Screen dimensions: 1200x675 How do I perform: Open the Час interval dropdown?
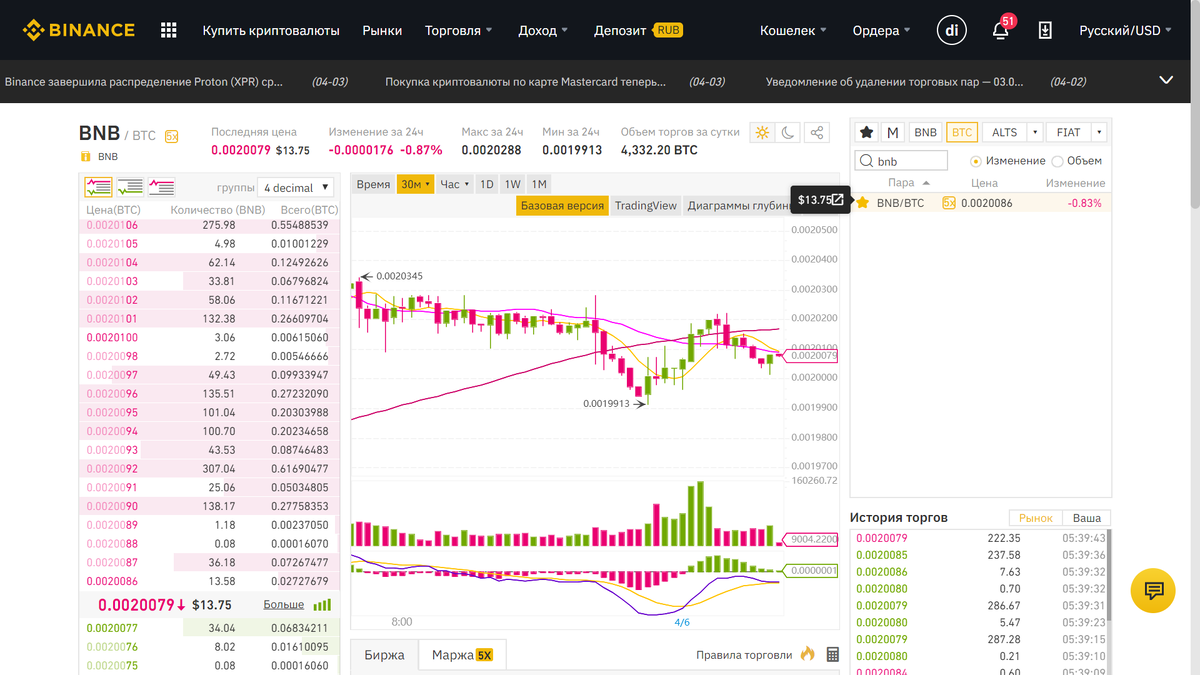coord(454,184)
